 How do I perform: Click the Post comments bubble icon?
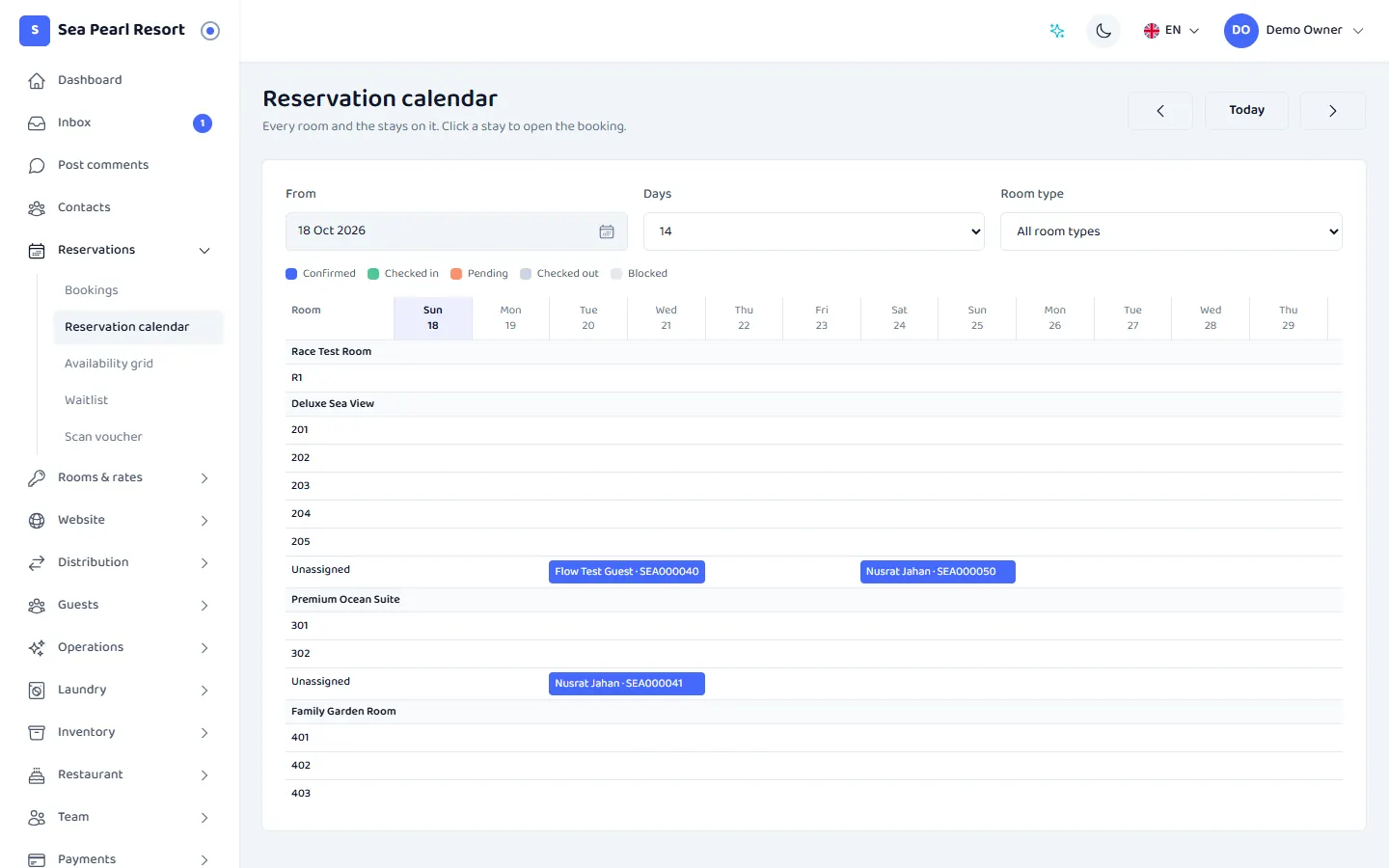(37, 165)
